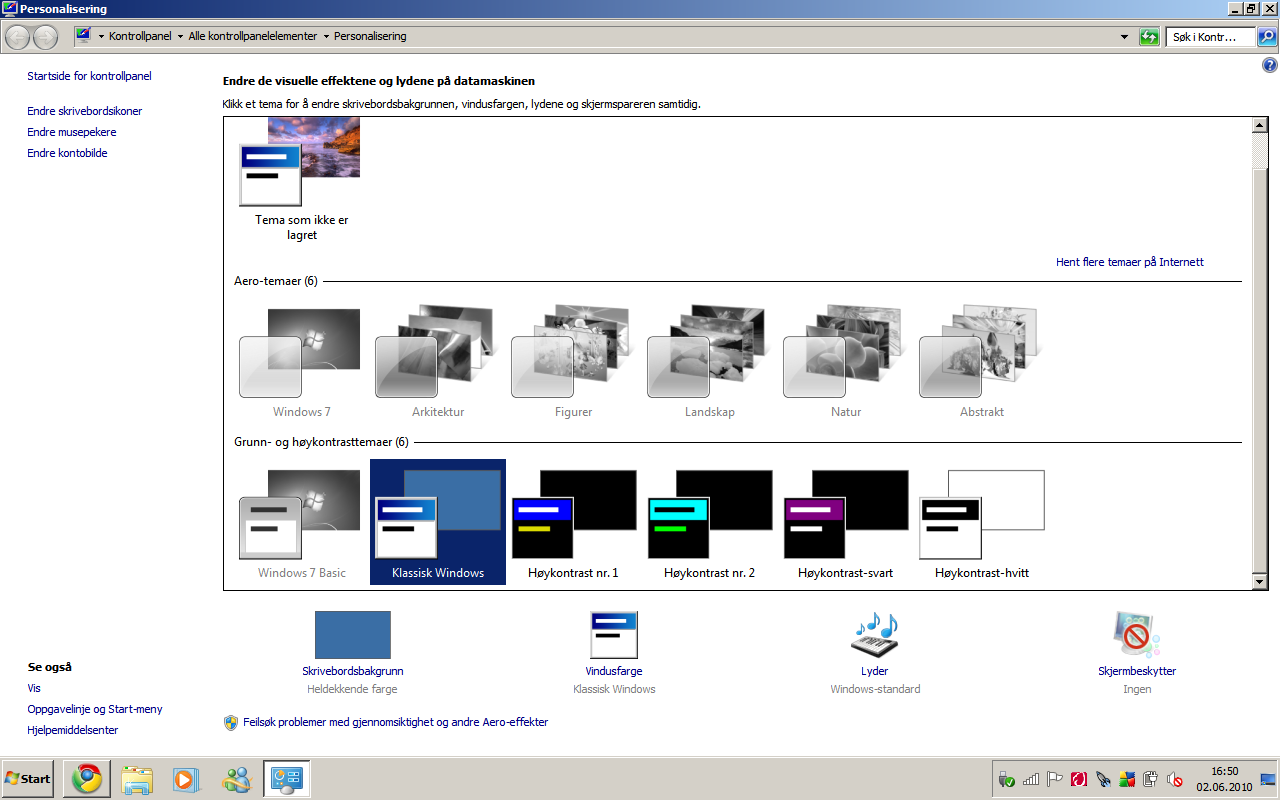Screen dimensions: 1280x800
Task: Go back with the back arrow button
Action: (x=18, y=37)
